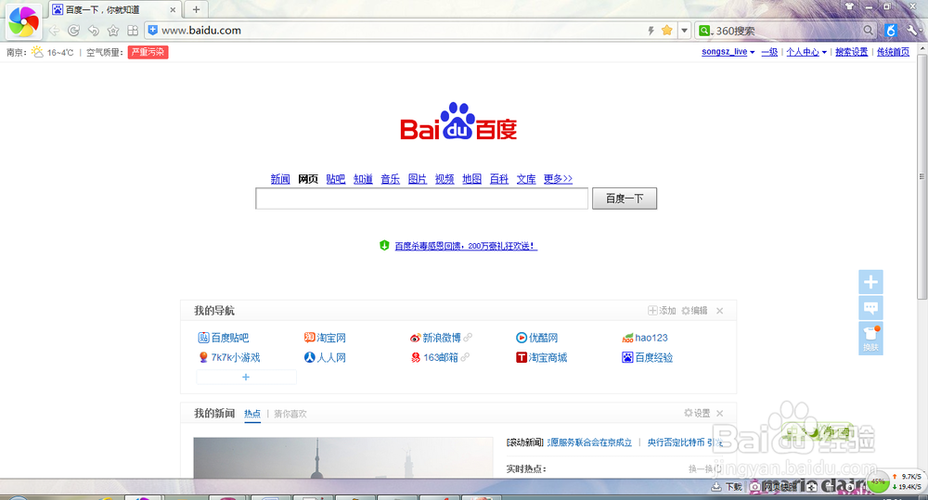Viewport: 928px width, 500px height.
Task: Click 编辑 in 我的导航 panel
Action: 694,311
